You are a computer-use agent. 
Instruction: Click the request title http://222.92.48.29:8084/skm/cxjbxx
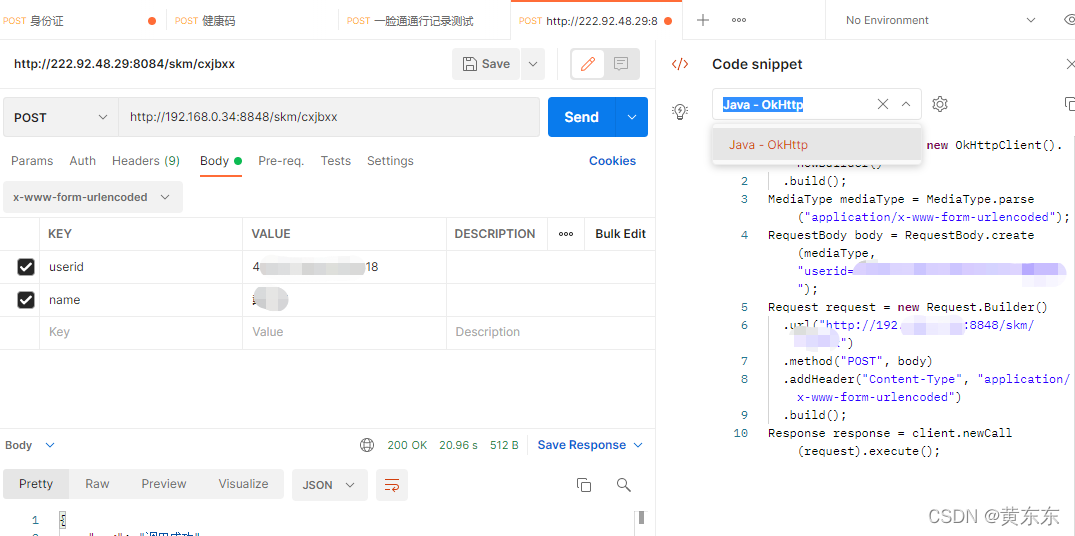[x=125, y=64]
